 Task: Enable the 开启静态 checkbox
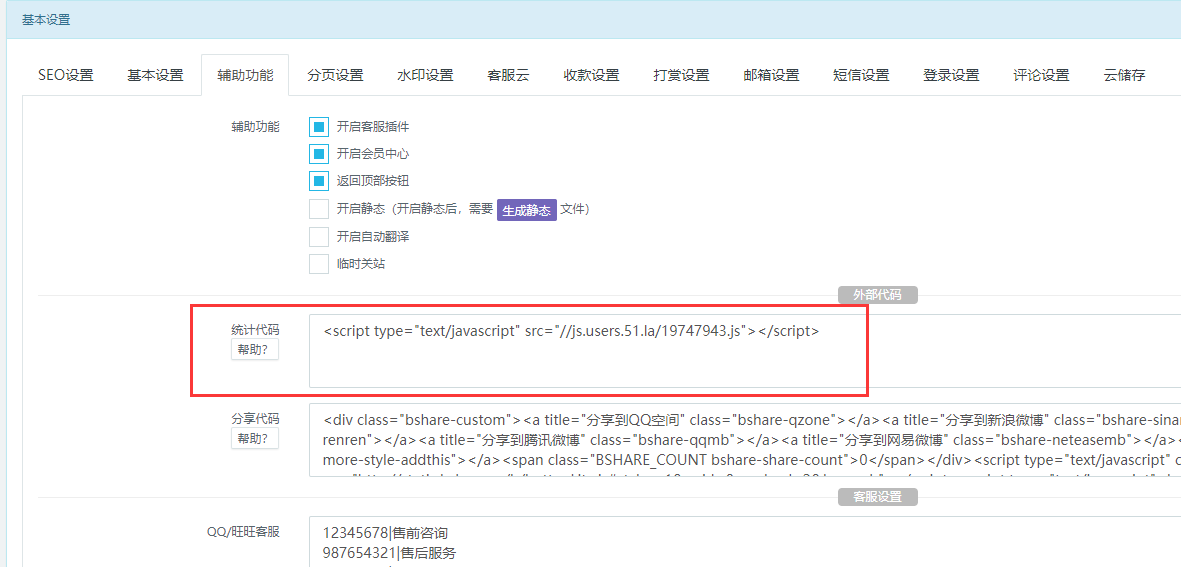(319, 209)
